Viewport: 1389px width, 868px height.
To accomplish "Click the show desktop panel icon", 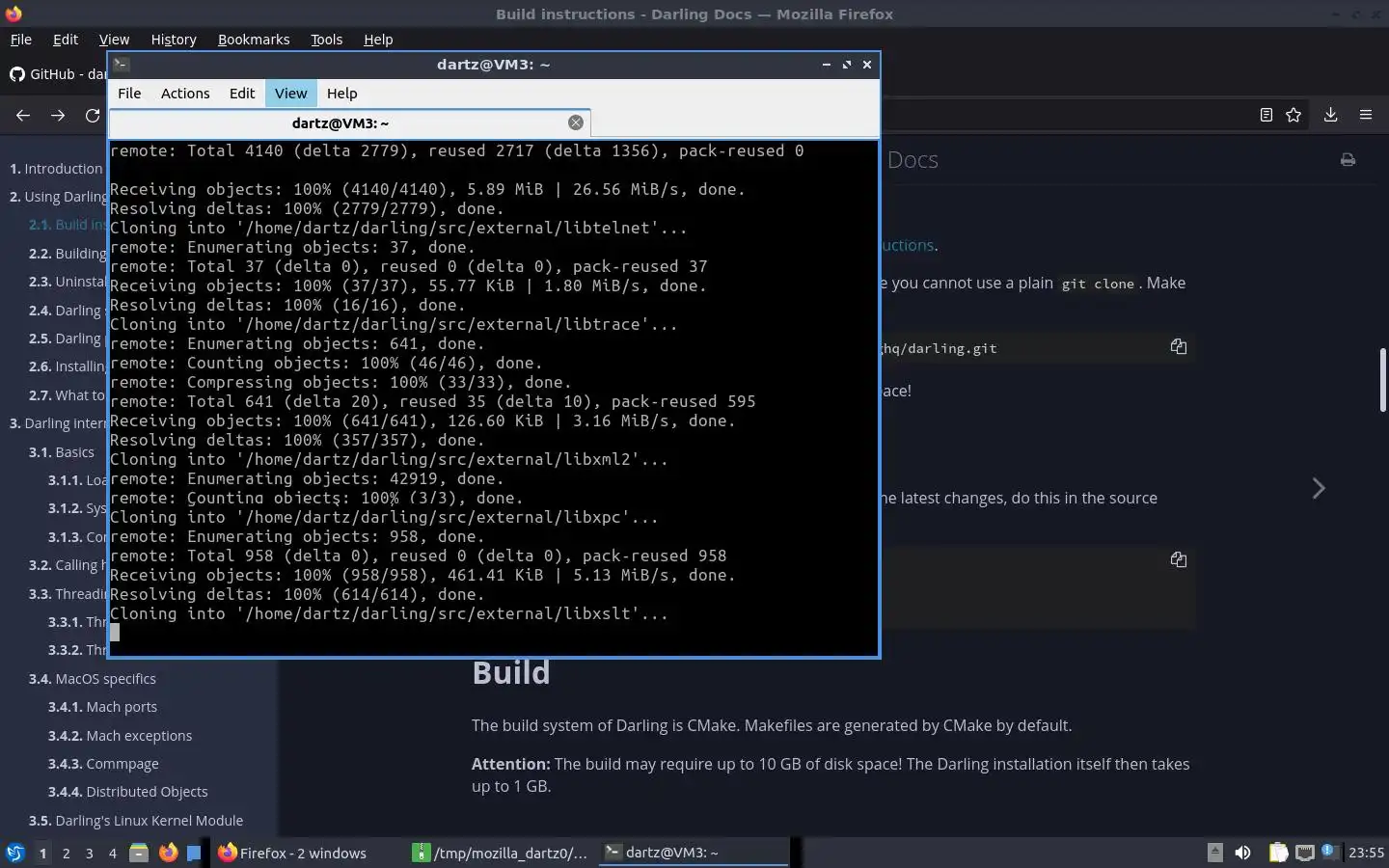I will [194, 853].
